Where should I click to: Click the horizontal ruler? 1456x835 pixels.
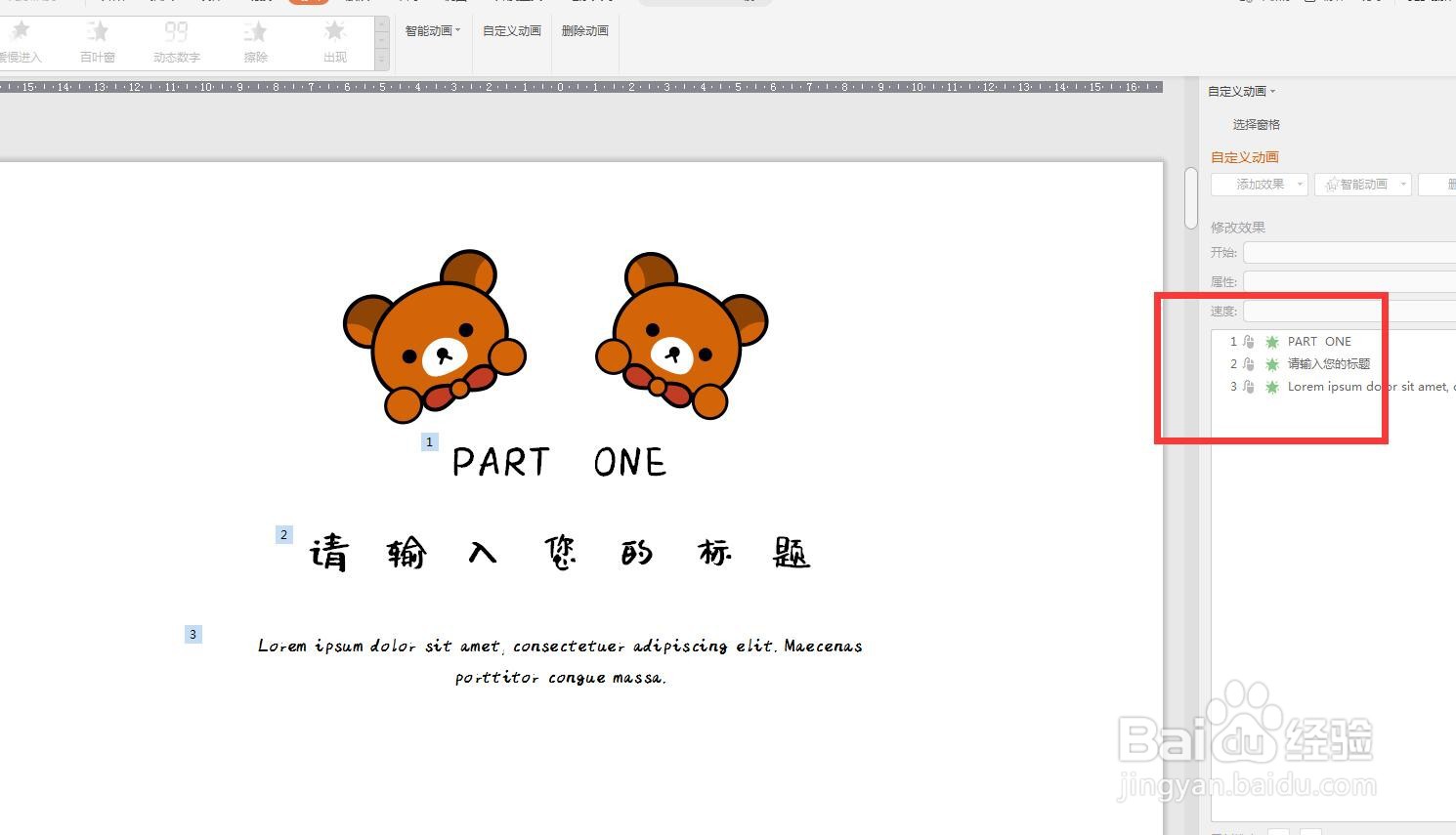(580, 87)
